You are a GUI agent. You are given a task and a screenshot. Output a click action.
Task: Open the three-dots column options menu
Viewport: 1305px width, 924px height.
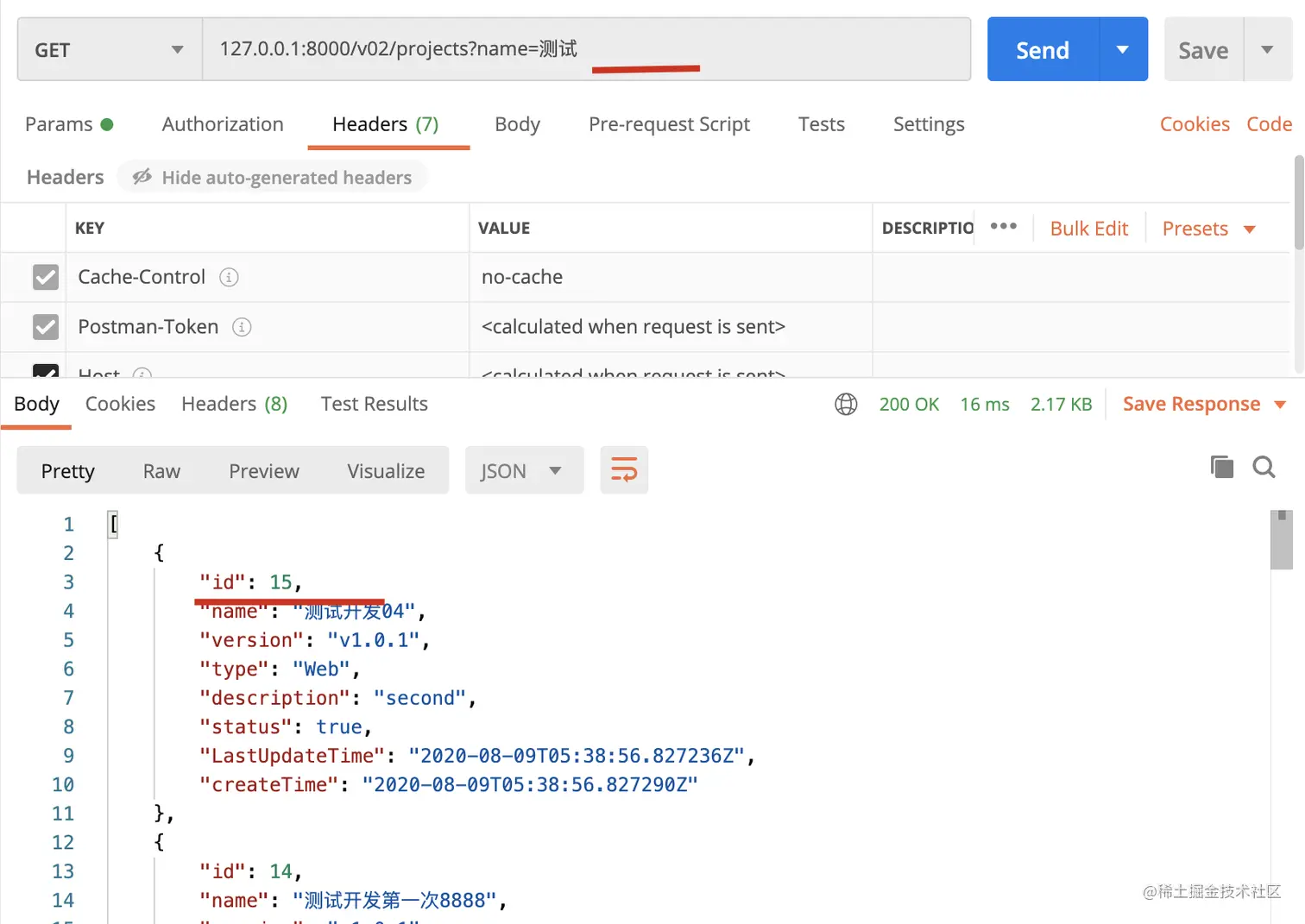click(x=1003, y=226)
